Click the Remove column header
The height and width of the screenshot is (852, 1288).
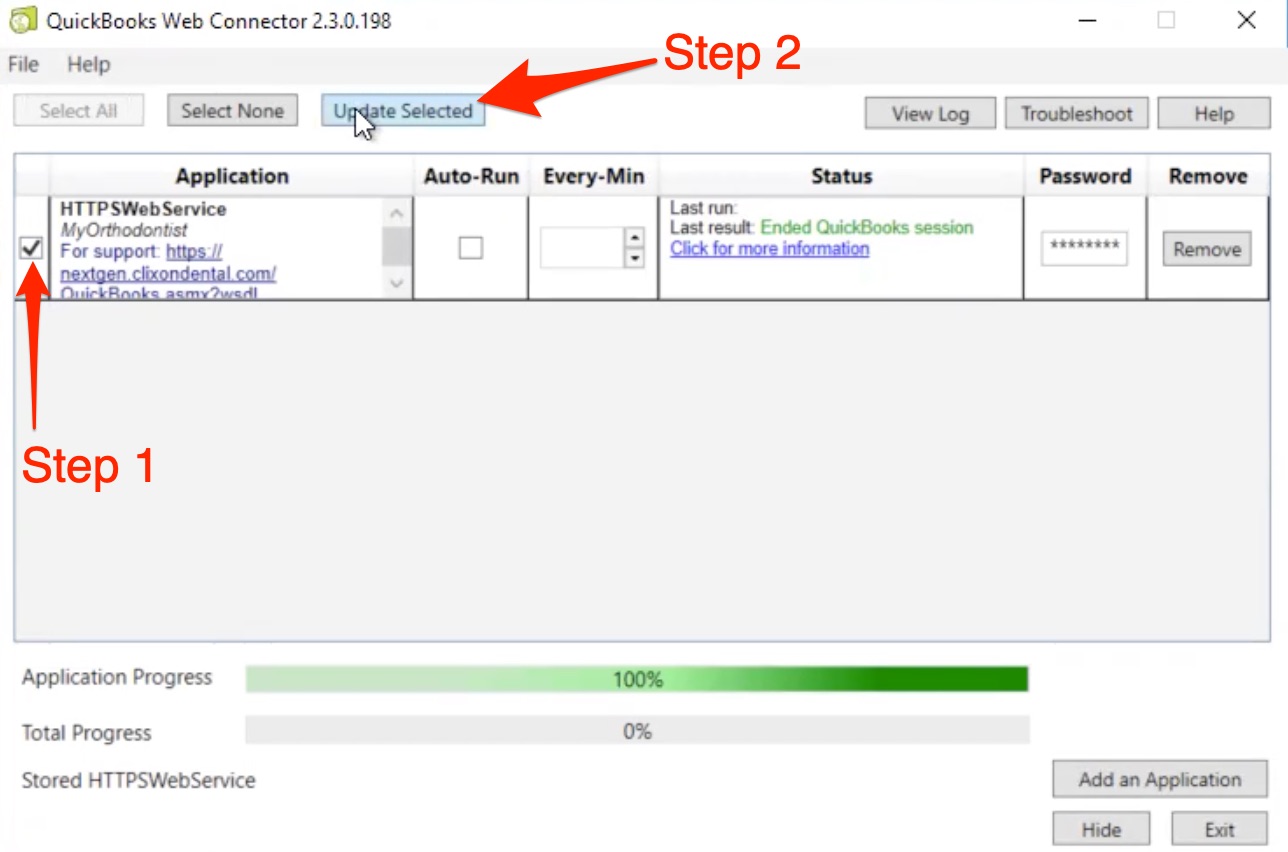tap(1208, 177)
